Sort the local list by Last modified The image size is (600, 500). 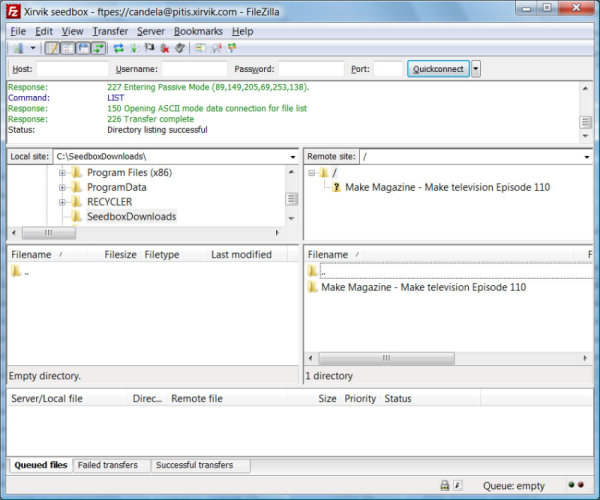click(x=241, y=255)
